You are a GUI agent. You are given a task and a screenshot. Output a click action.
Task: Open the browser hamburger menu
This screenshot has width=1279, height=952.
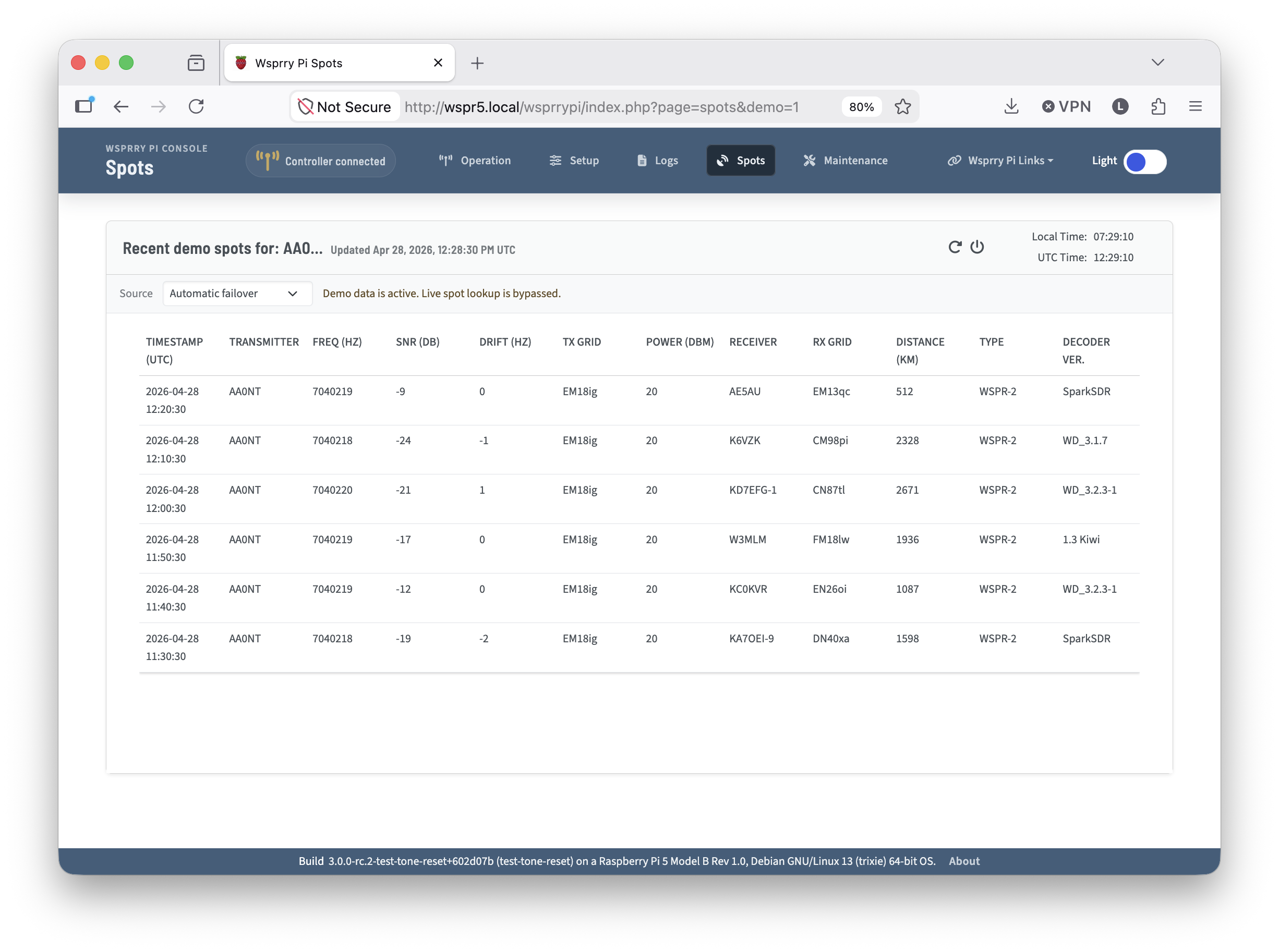(x=1196, y=106)
